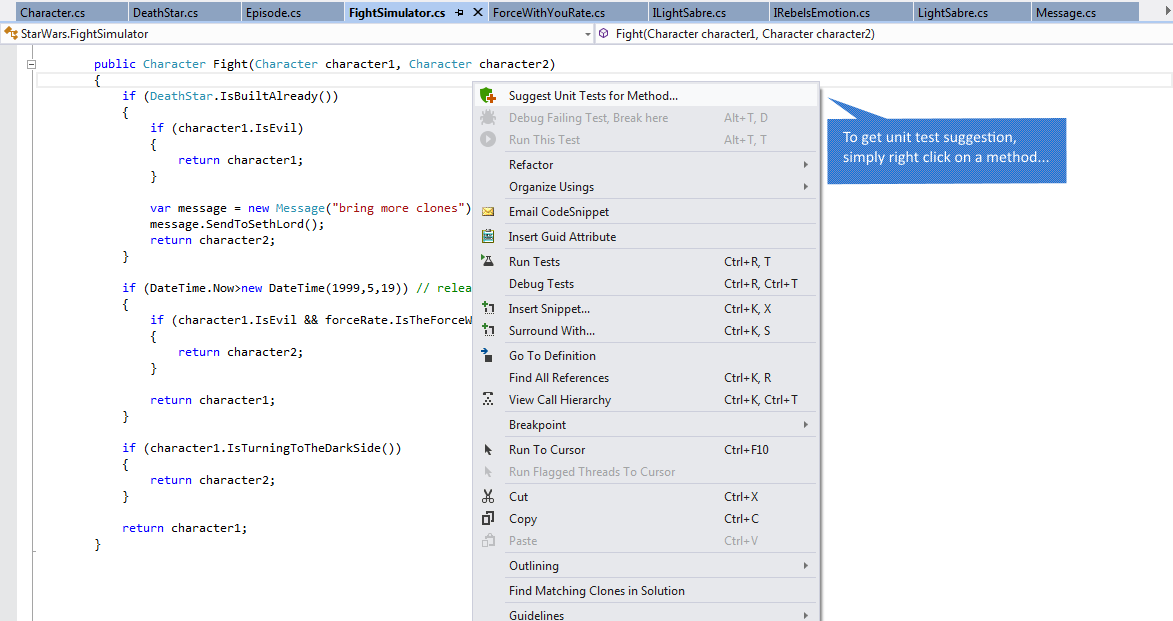Select the Run Tests icon
Screen dimensions: 1173x621
click(x=488, y=261)
